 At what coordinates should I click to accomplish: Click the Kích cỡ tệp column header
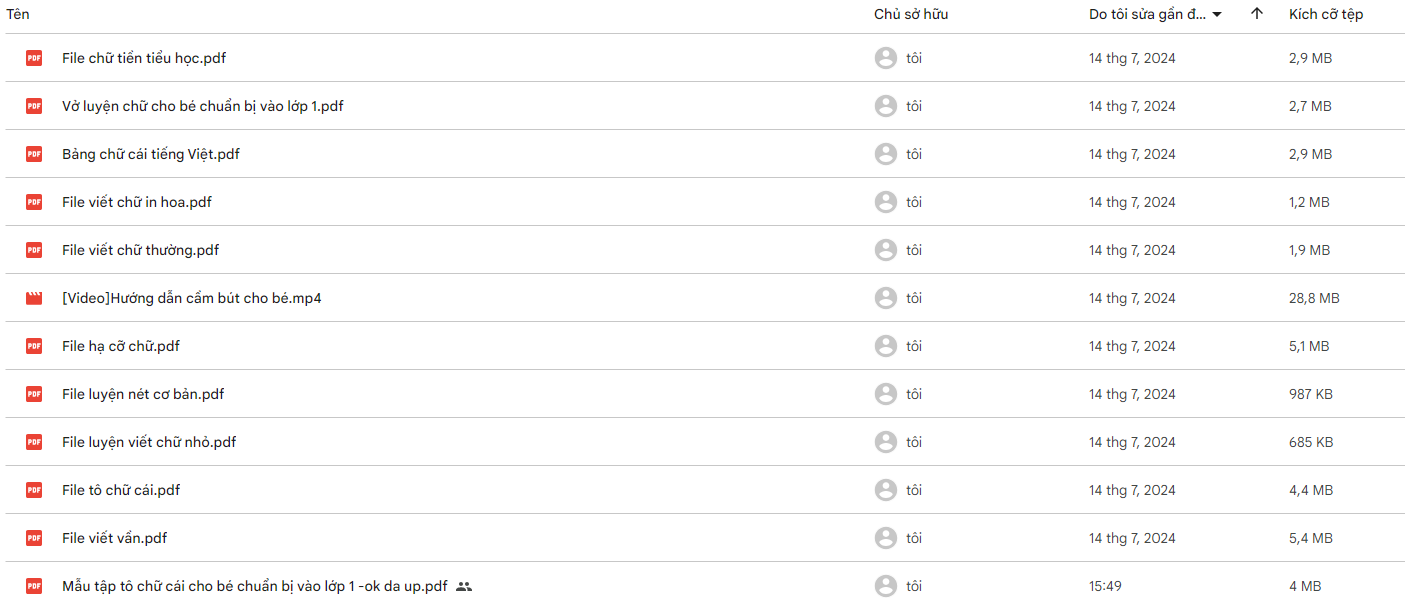tap(1326, 14)
